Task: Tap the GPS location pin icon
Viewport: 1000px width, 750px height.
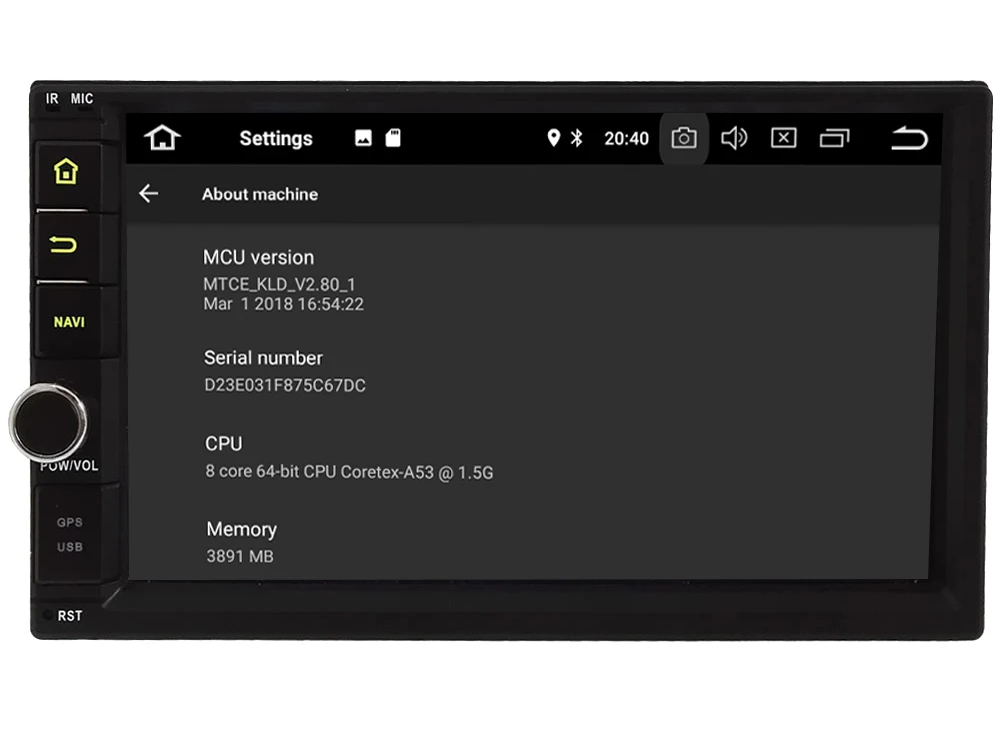Action: click(x=554, y=137)
